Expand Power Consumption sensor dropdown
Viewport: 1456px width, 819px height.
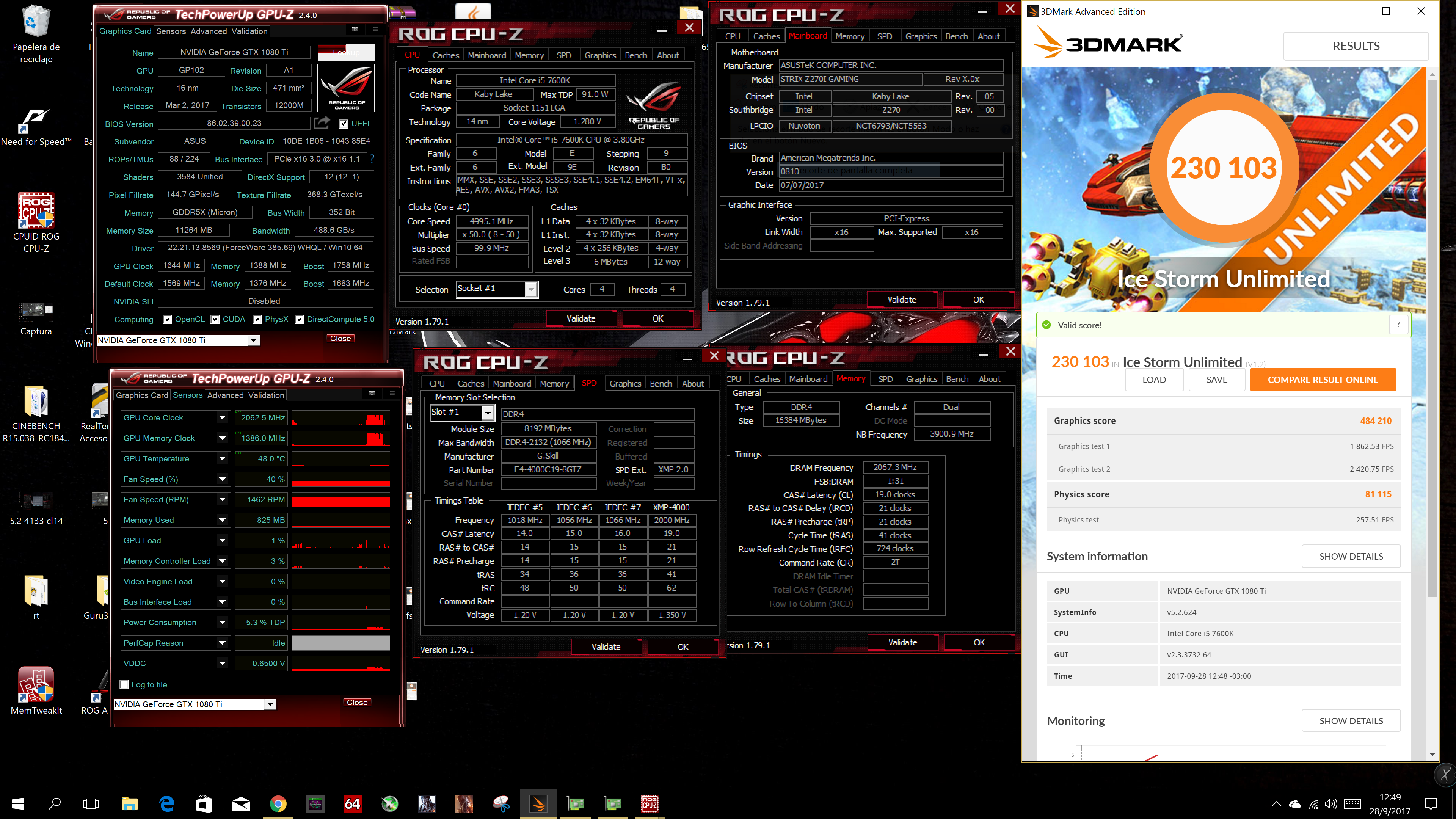pyautogui.click(x=223, y=622)
